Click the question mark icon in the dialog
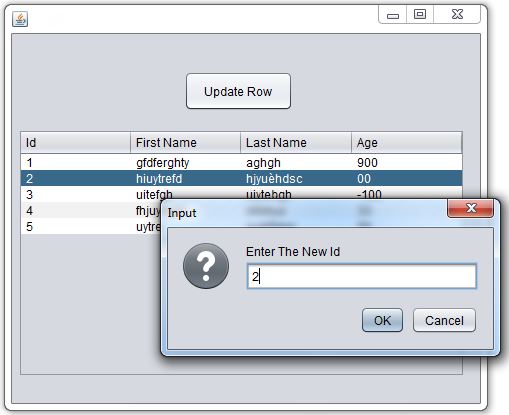This screenshot has height=415, width=509. click(206, 266)
